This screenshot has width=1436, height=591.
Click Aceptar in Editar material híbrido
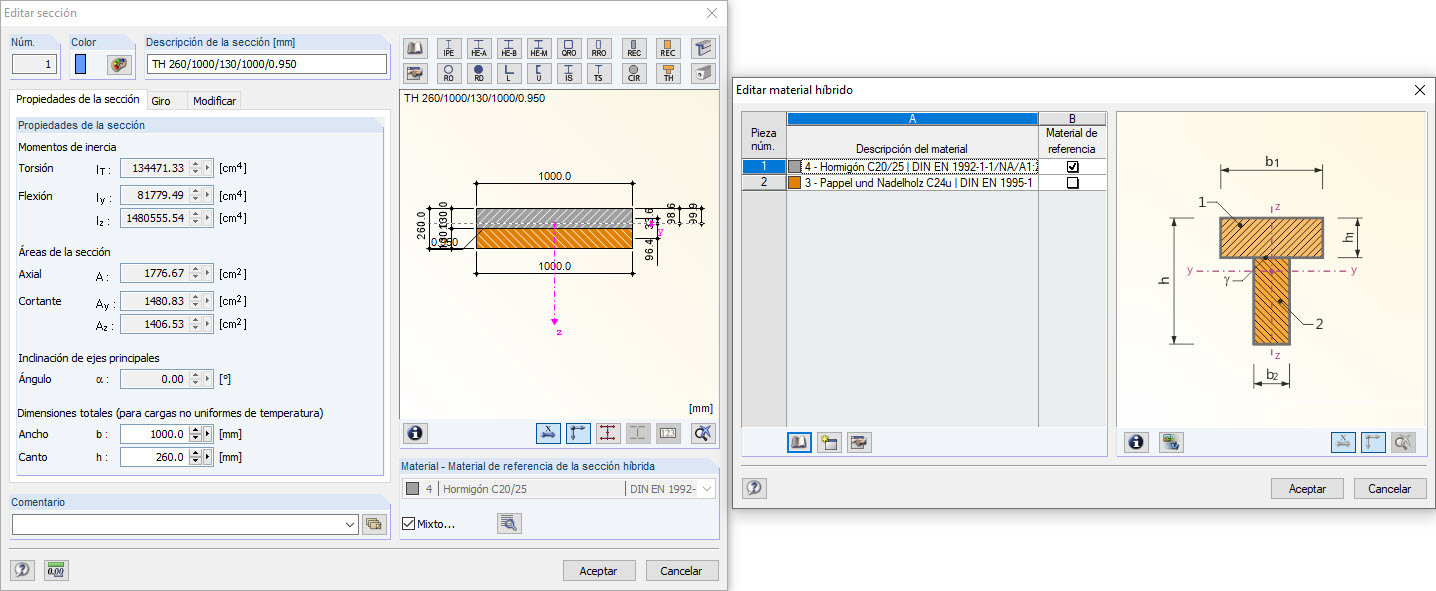1307,489
